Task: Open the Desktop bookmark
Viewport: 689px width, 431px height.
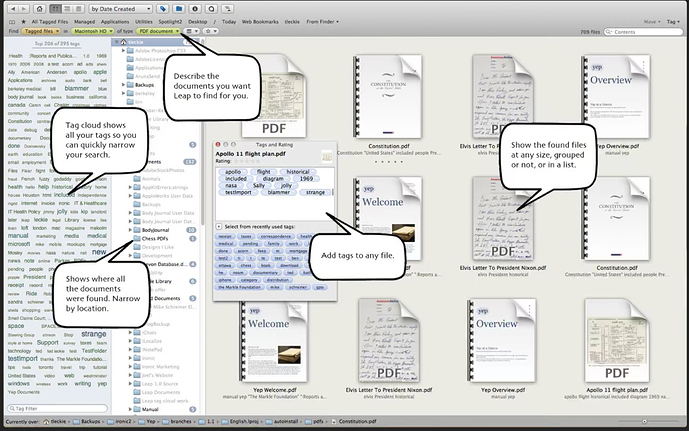Action: click(x=197, y=22)
